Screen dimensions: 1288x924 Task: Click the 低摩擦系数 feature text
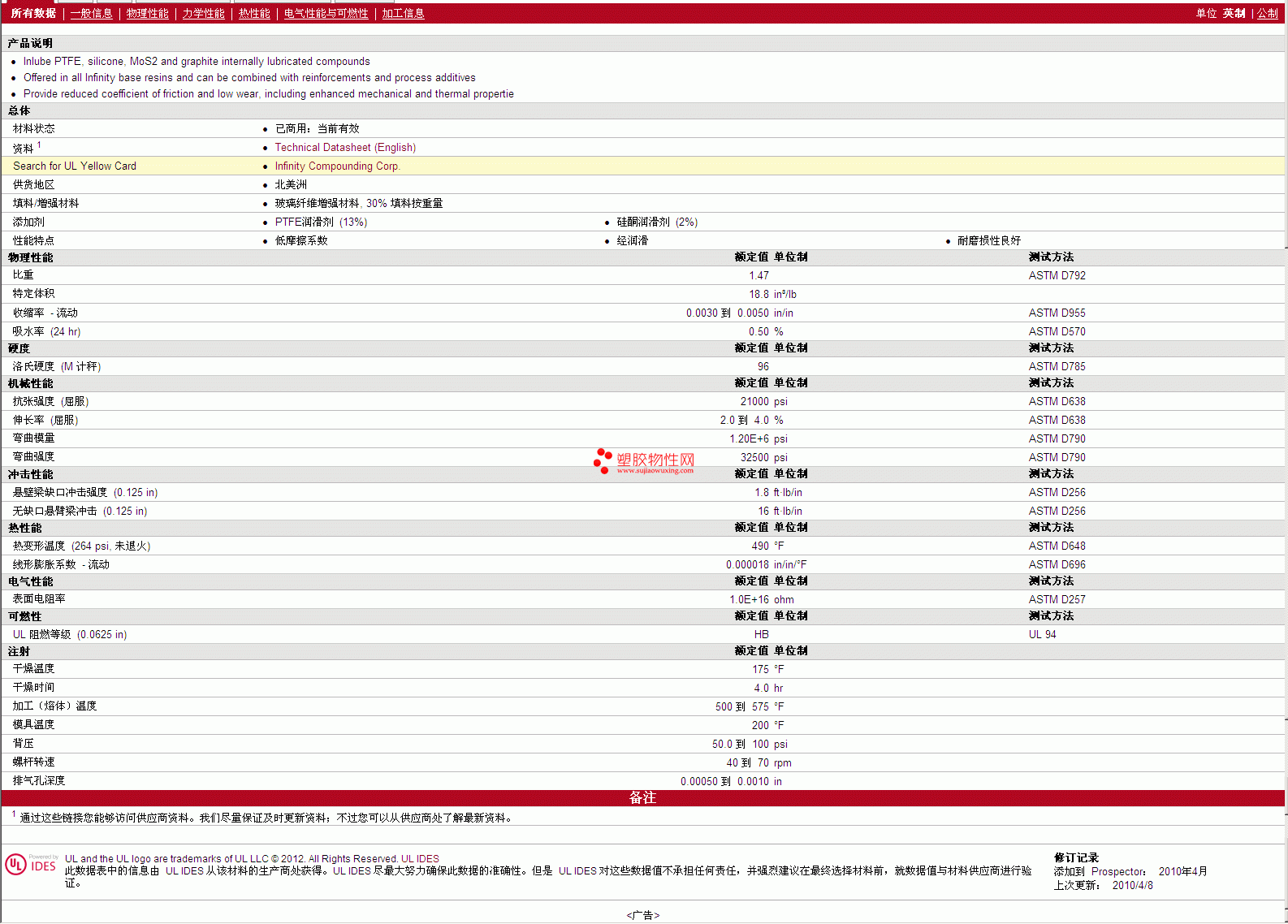[301, 241]
